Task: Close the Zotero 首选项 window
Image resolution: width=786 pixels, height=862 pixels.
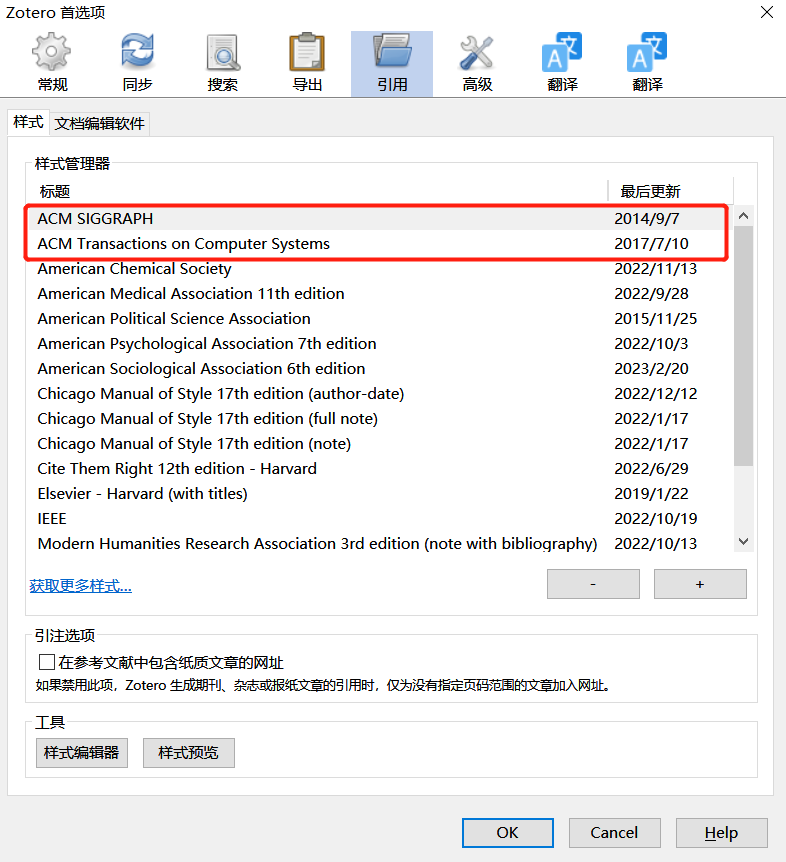Action: [x=767, y=12]
